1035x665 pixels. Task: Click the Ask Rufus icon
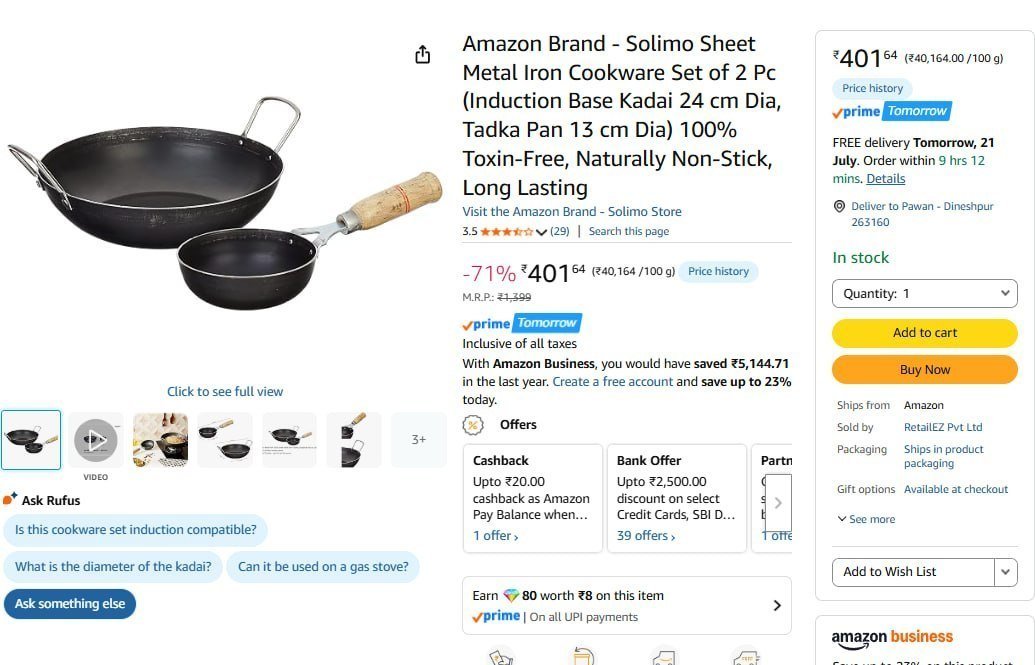[x=10, y=499]
